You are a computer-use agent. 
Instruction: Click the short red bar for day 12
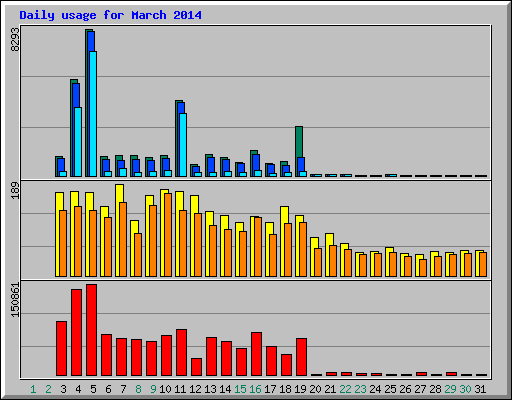[x=196, y=367]
